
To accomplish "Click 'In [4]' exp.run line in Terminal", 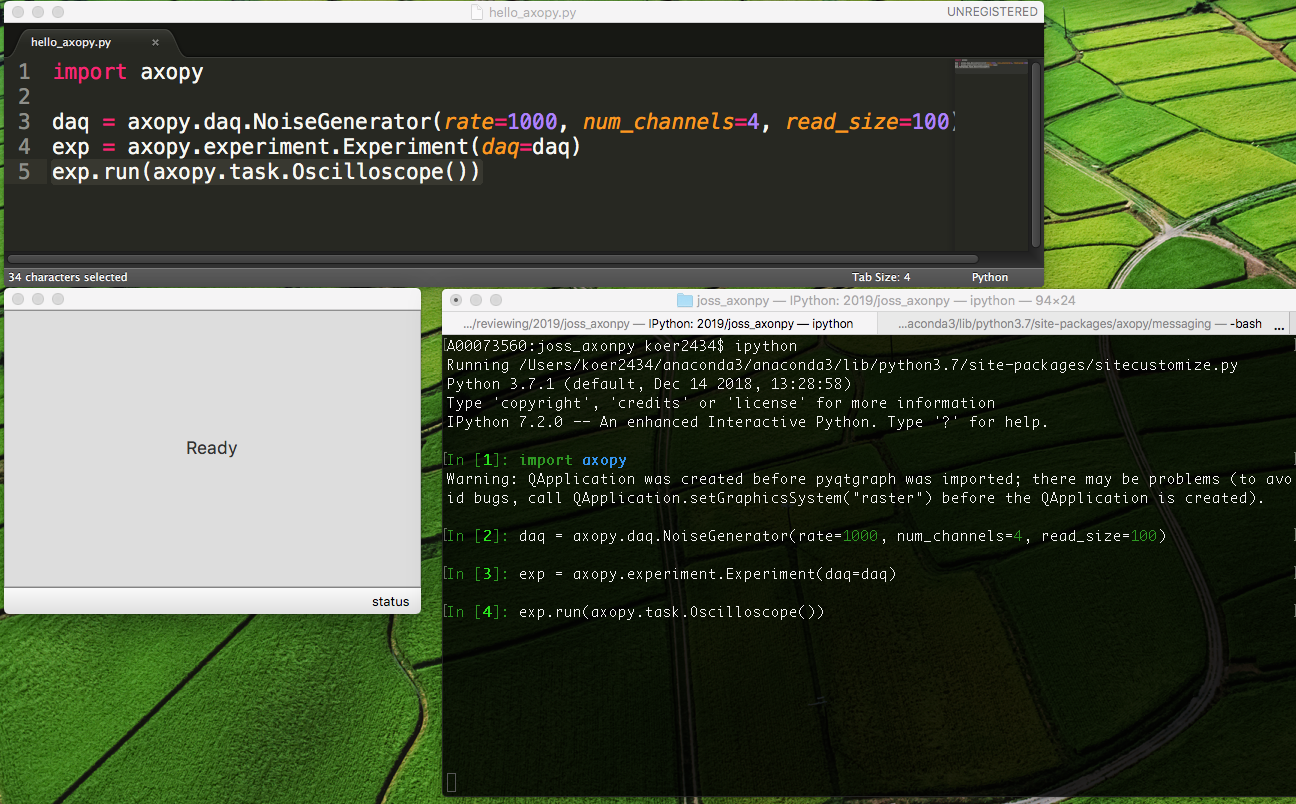I will click(x=635, y=612).
